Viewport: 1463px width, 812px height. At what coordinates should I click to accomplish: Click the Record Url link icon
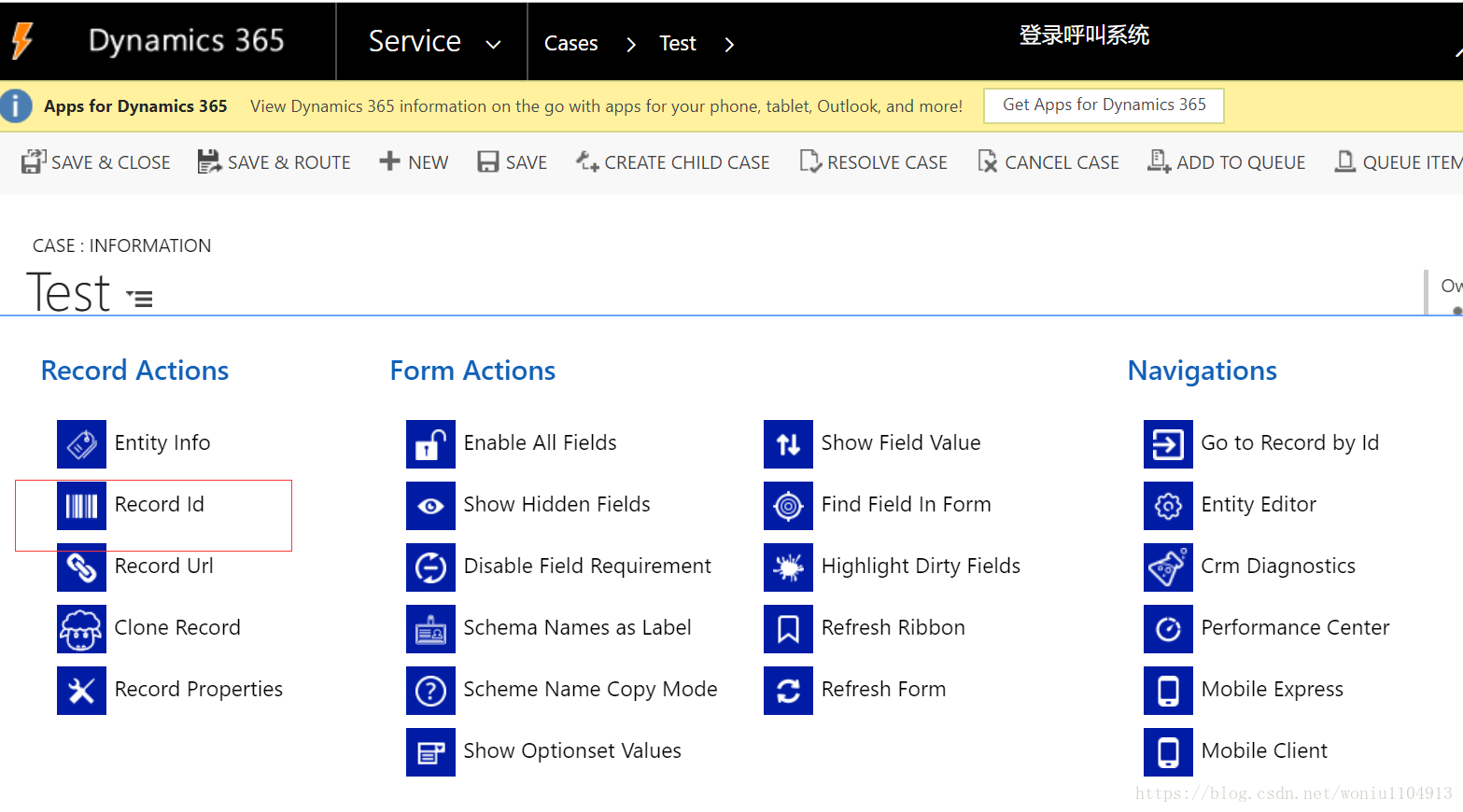click(81, 567)
